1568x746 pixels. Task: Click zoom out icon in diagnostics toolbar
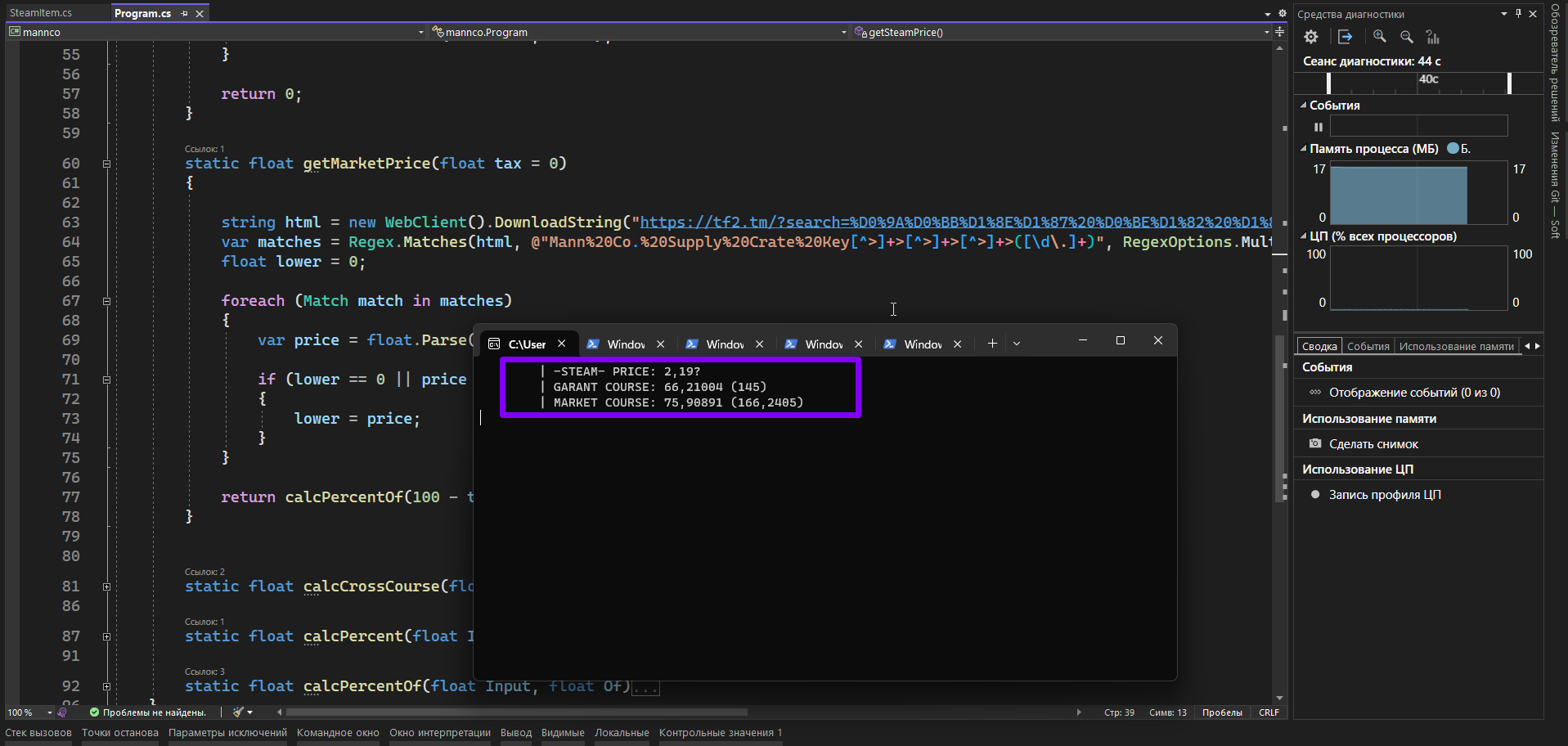(1407, 37)
